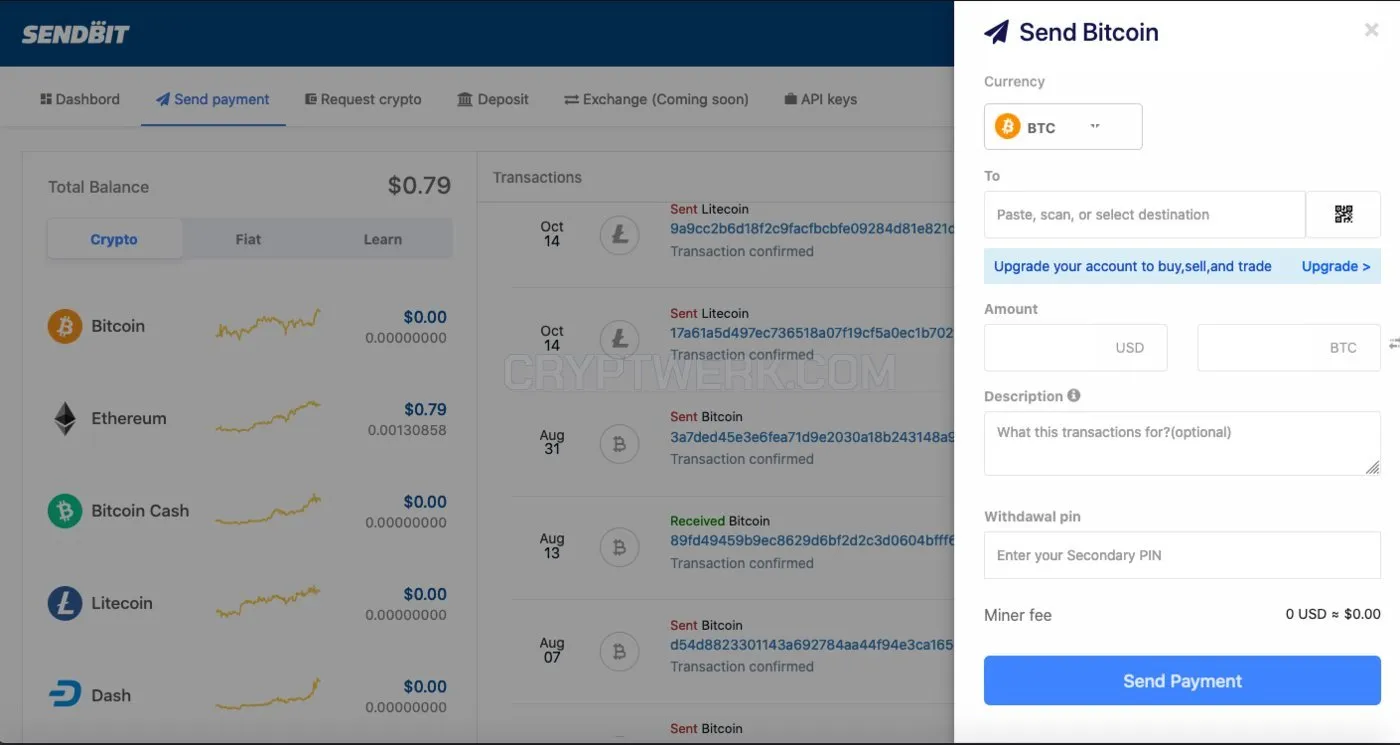Viewport: 1400px width, 745px height.
Task: Click Bitcoin icon of Aug 31 transaction
Action: coord(619,444)
